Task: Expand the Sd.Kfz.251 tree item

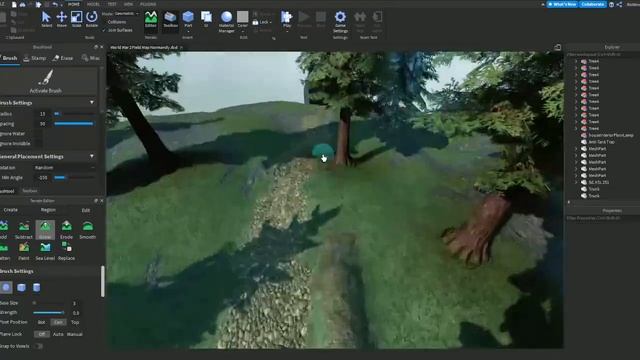Action: tap(576, 182)
